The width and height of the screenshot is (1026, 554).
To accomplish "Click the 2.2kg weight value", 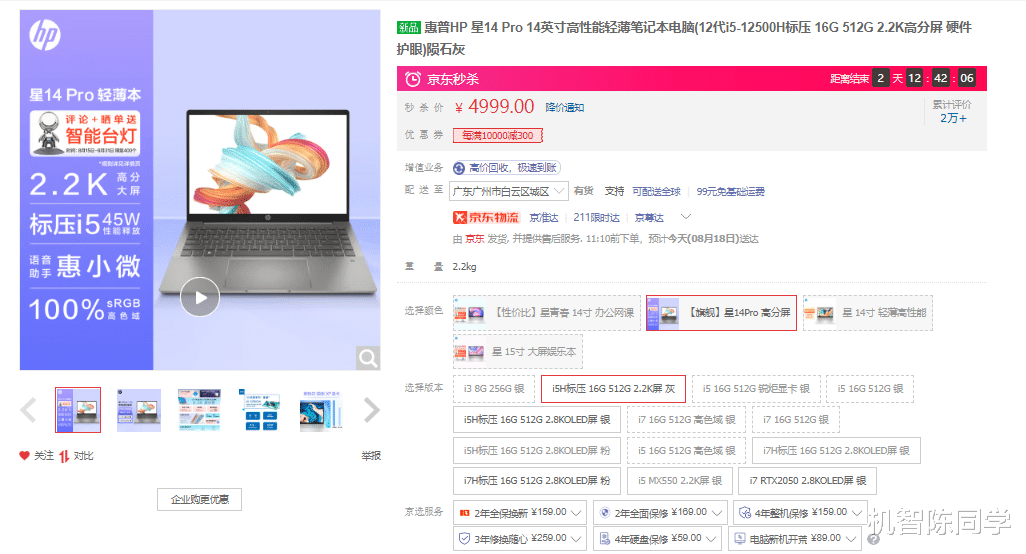I will pyautogui.click(x=465, y=266).
